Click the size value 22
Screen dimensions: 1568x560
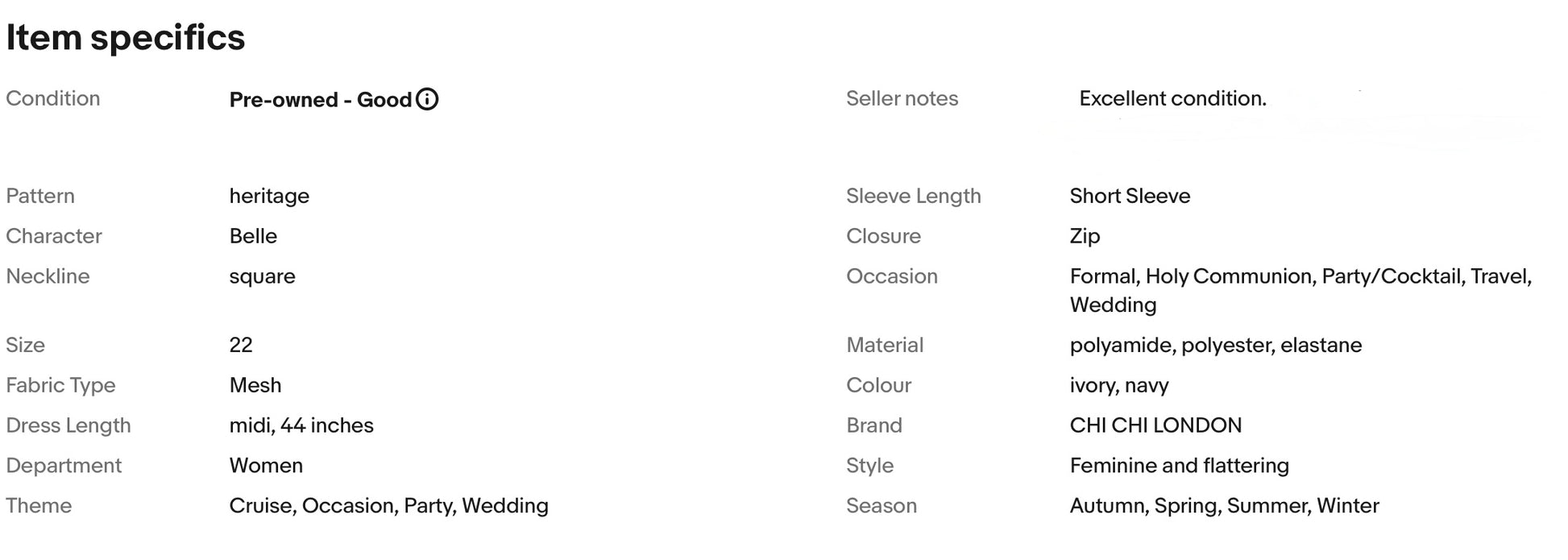pos(241,345)
